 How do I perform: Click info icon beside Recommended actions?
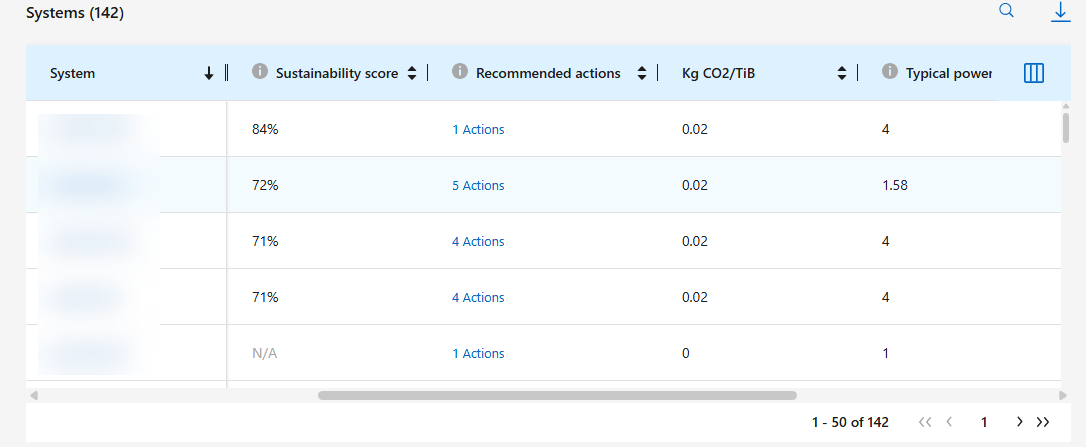tap(460, 72)
